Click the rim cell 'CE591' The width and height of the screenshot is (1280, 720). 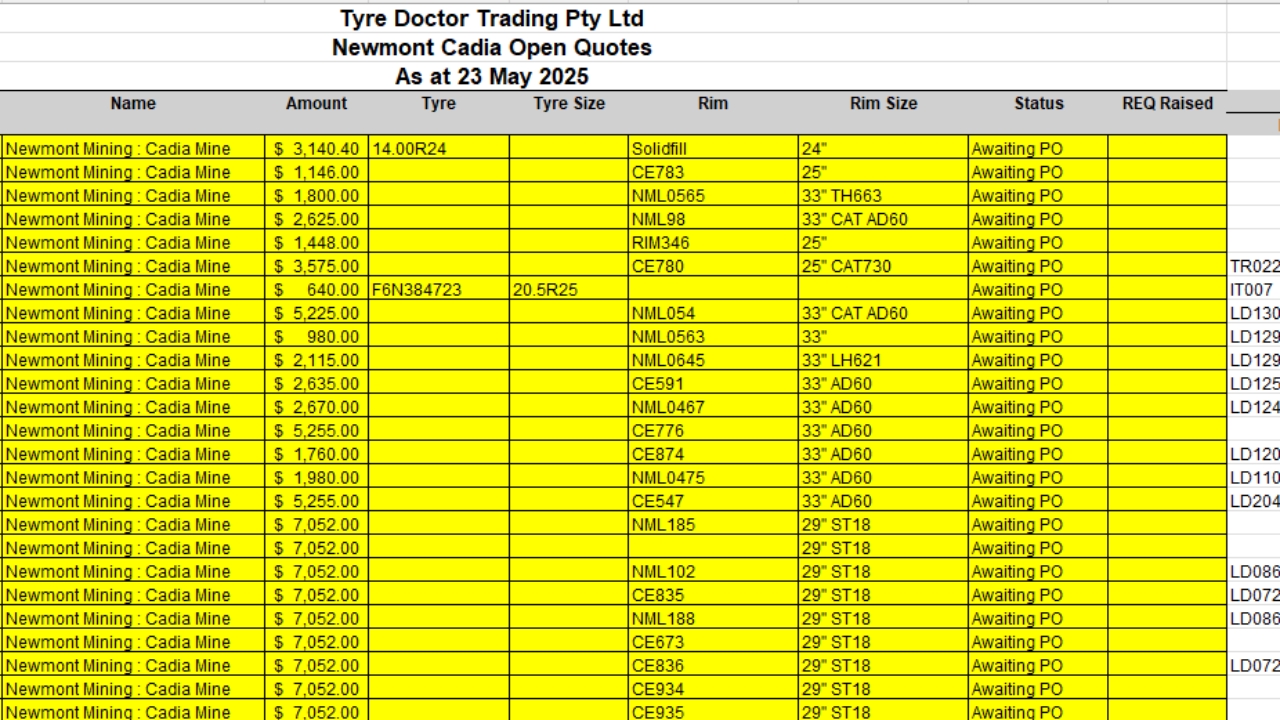coord(713,384)
